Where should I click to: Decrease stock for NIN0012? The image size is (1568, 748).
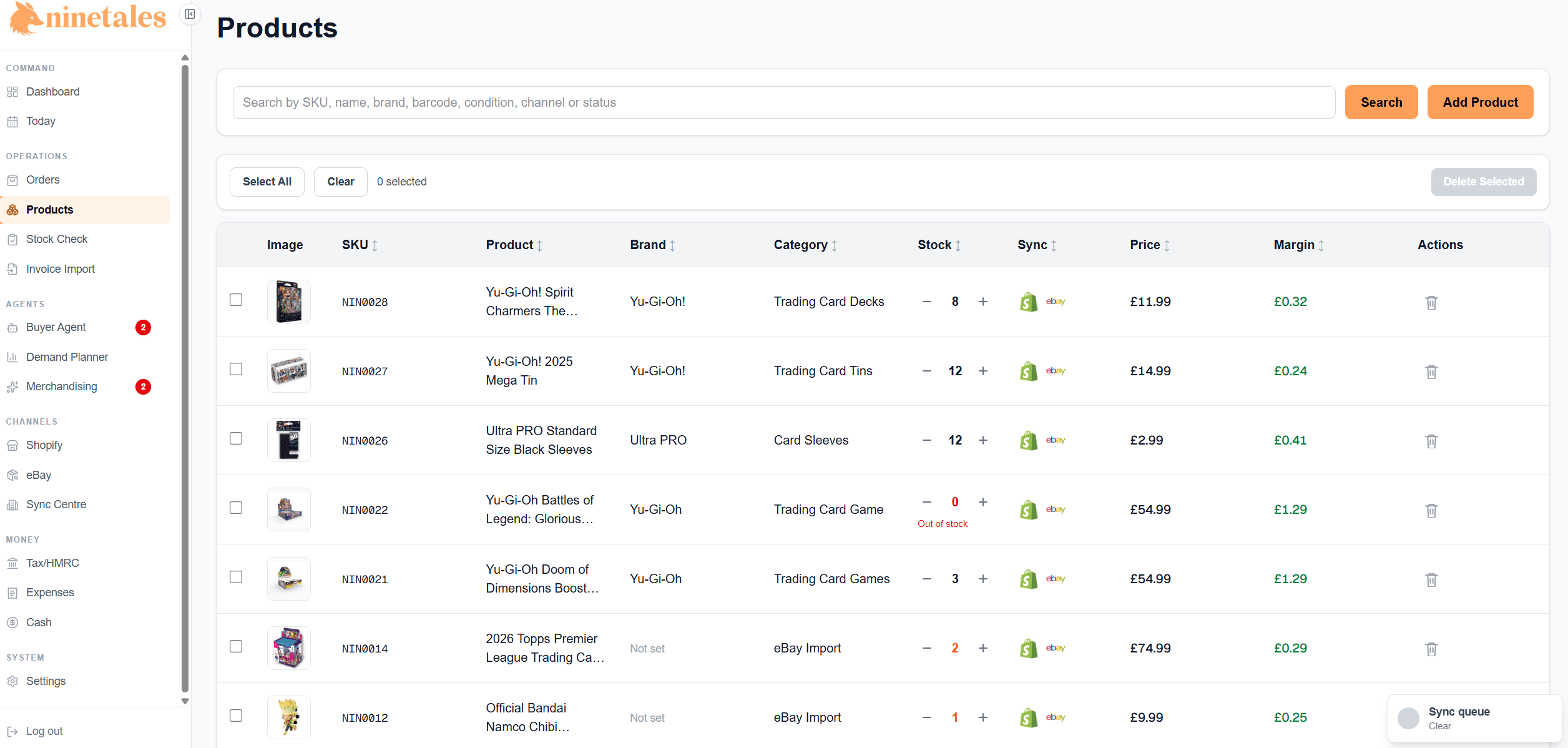tap(927, 717)
